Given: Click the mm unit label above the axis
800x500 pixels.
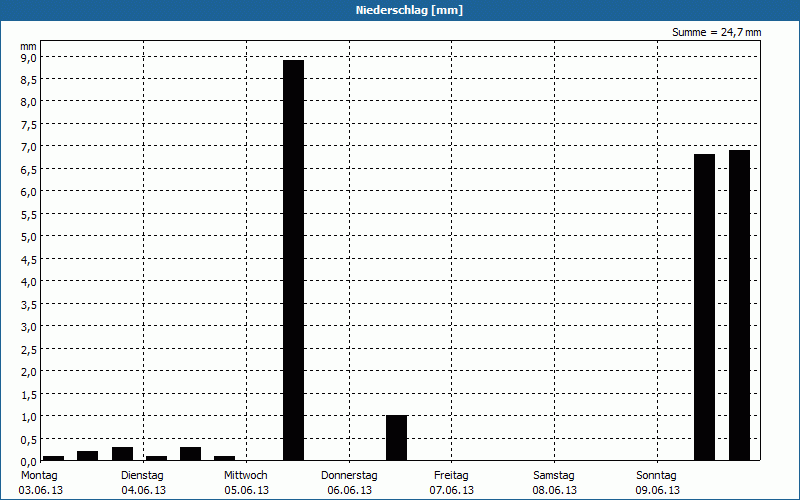Looking at the screenshot, I should point(28,46).
